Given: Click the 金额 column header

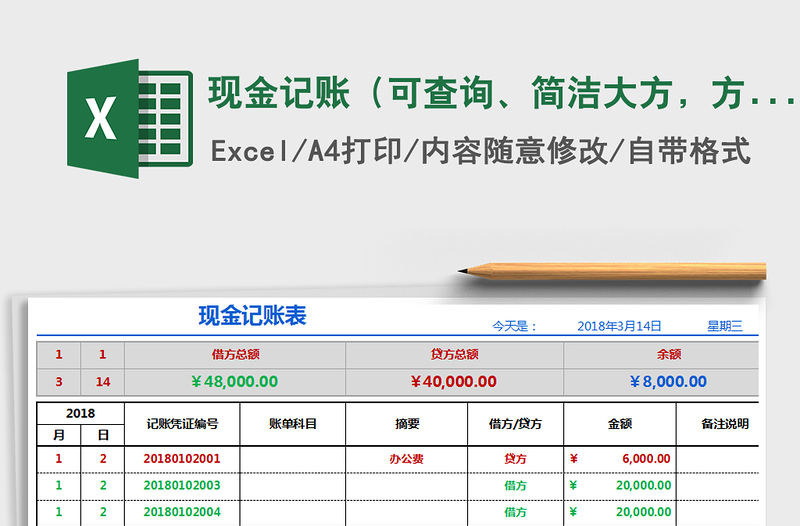Looking at the screenshot, I should (x=620, y=424).
